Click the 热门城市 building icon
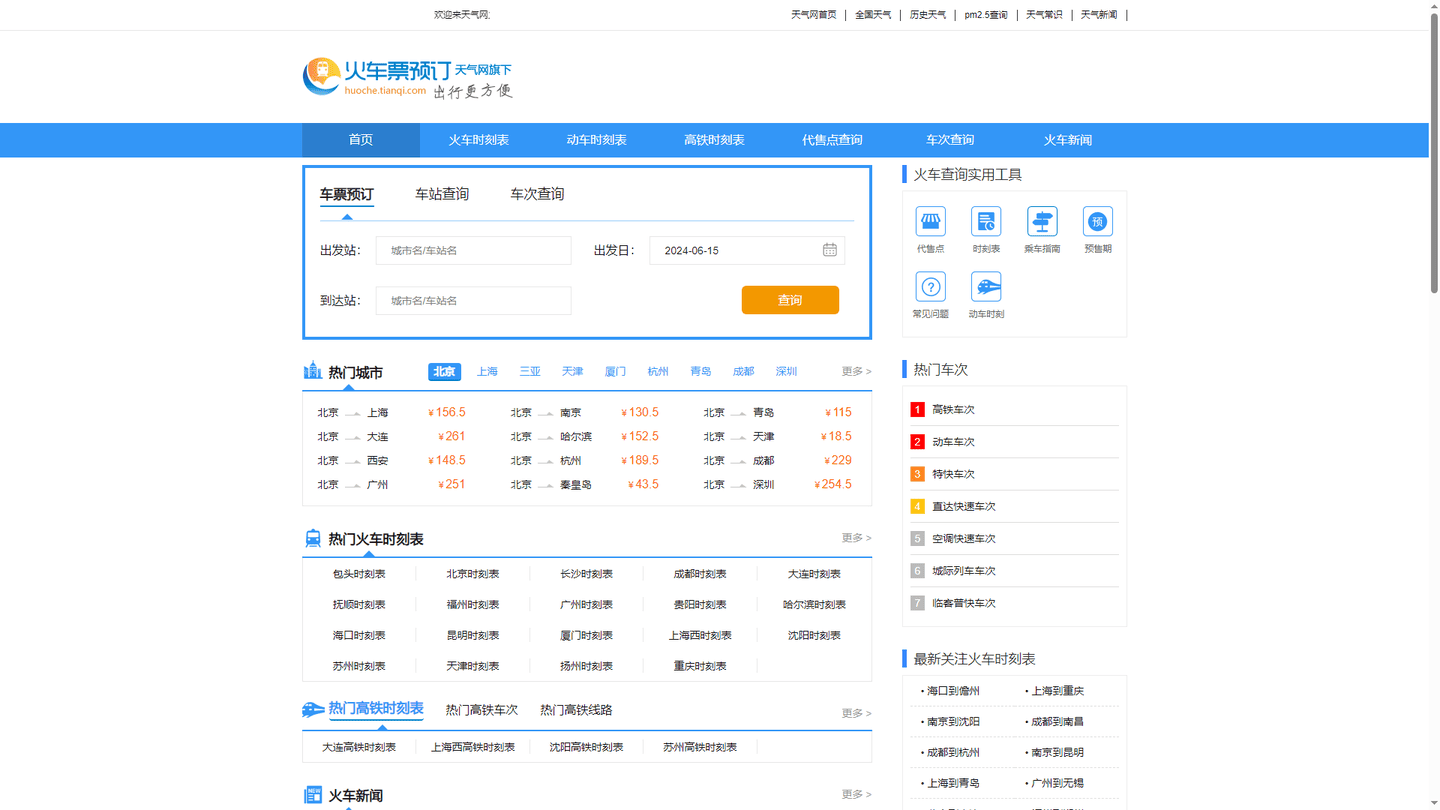This screenshot has height=810, width=1440. (313, 371)
